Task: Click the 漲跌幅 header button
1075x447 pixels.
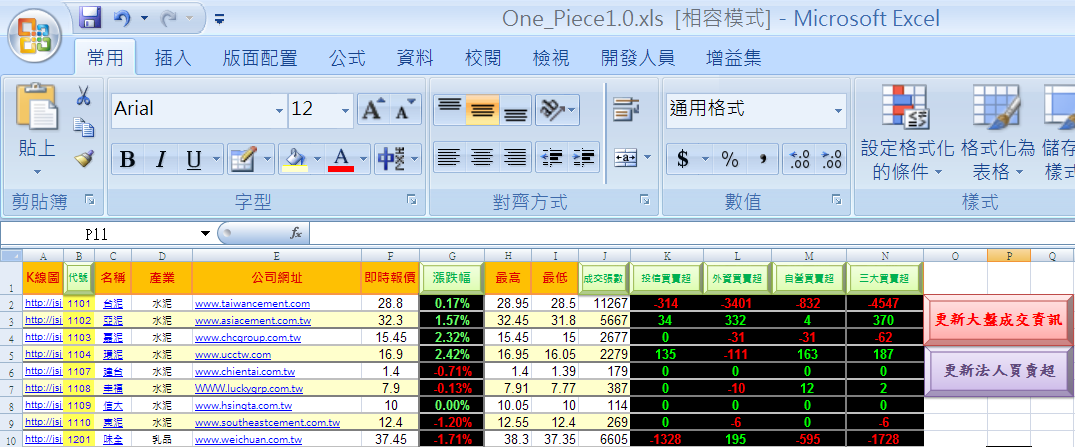Action: (x=452, y=278)
